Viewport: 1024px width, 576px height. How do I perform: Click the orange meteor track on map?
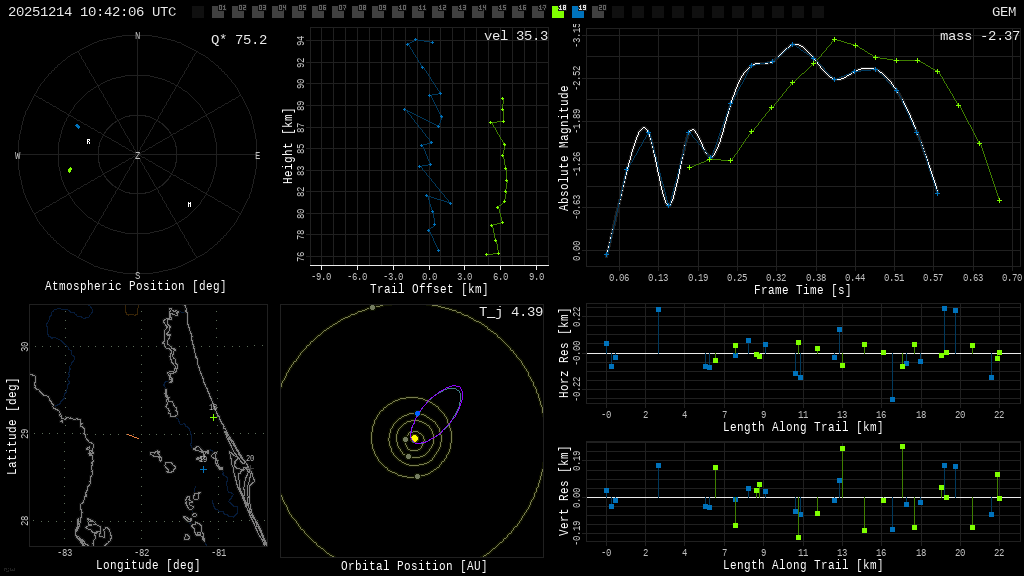click(133, 436)
